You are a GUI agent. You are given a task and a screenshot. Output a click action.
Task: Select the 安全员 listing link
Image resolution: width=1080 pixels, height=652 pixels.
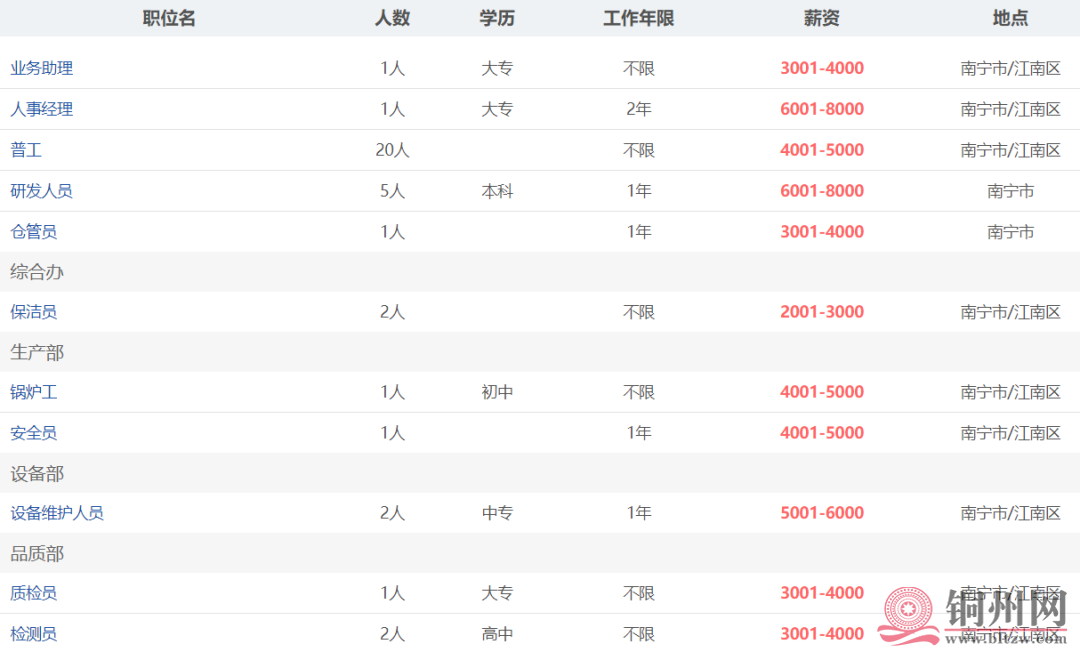pyautogui.click(x=33, y=433)
